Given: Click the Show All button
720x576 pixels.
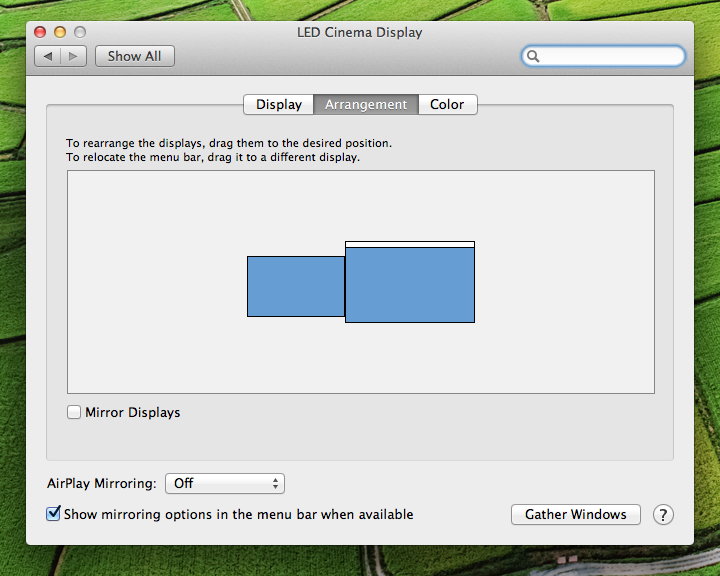Looking at the screenshot, I should [135, 56].
